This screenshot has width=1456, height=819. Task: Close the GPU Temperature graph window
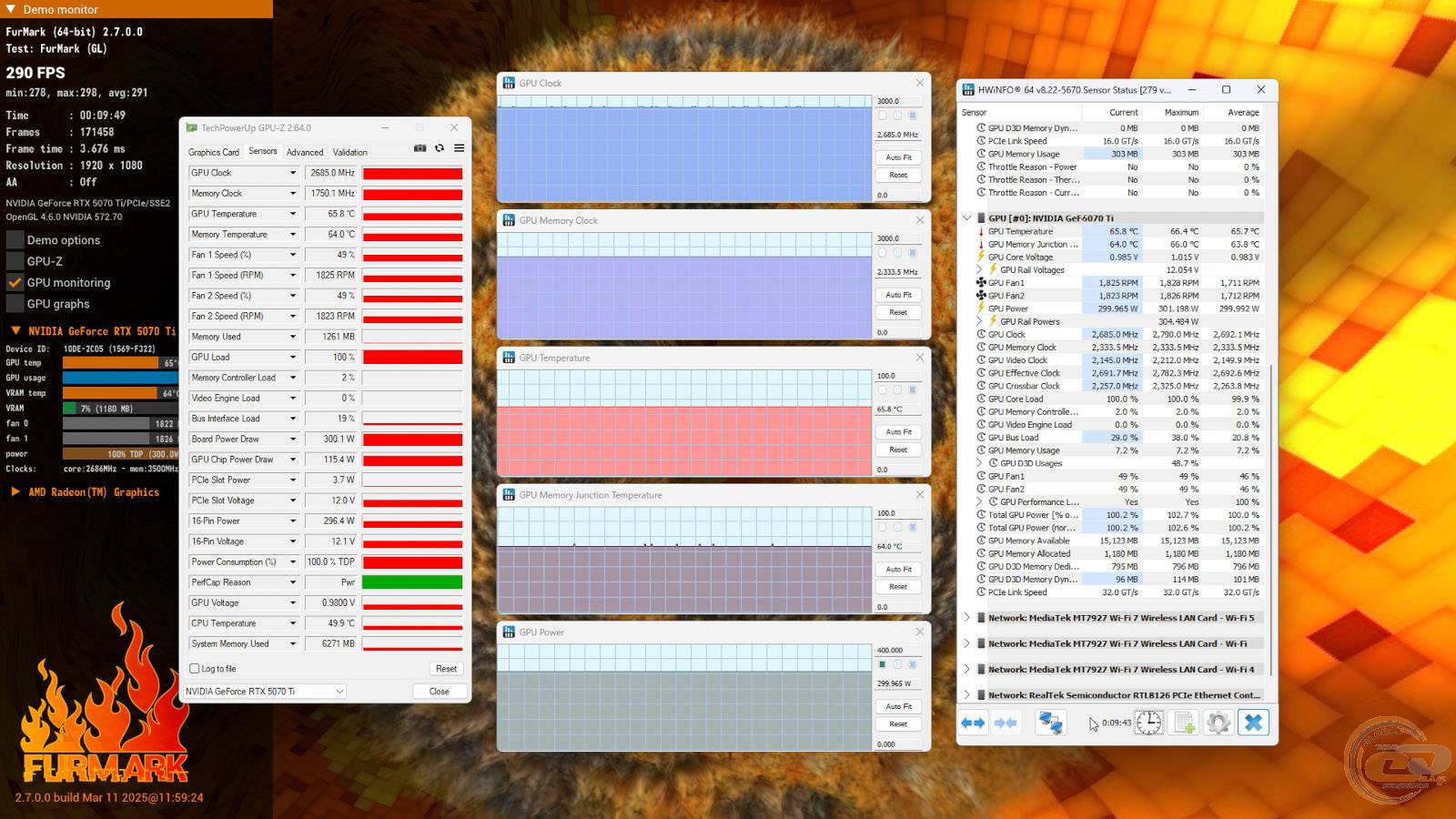click(x=919, y=358)
